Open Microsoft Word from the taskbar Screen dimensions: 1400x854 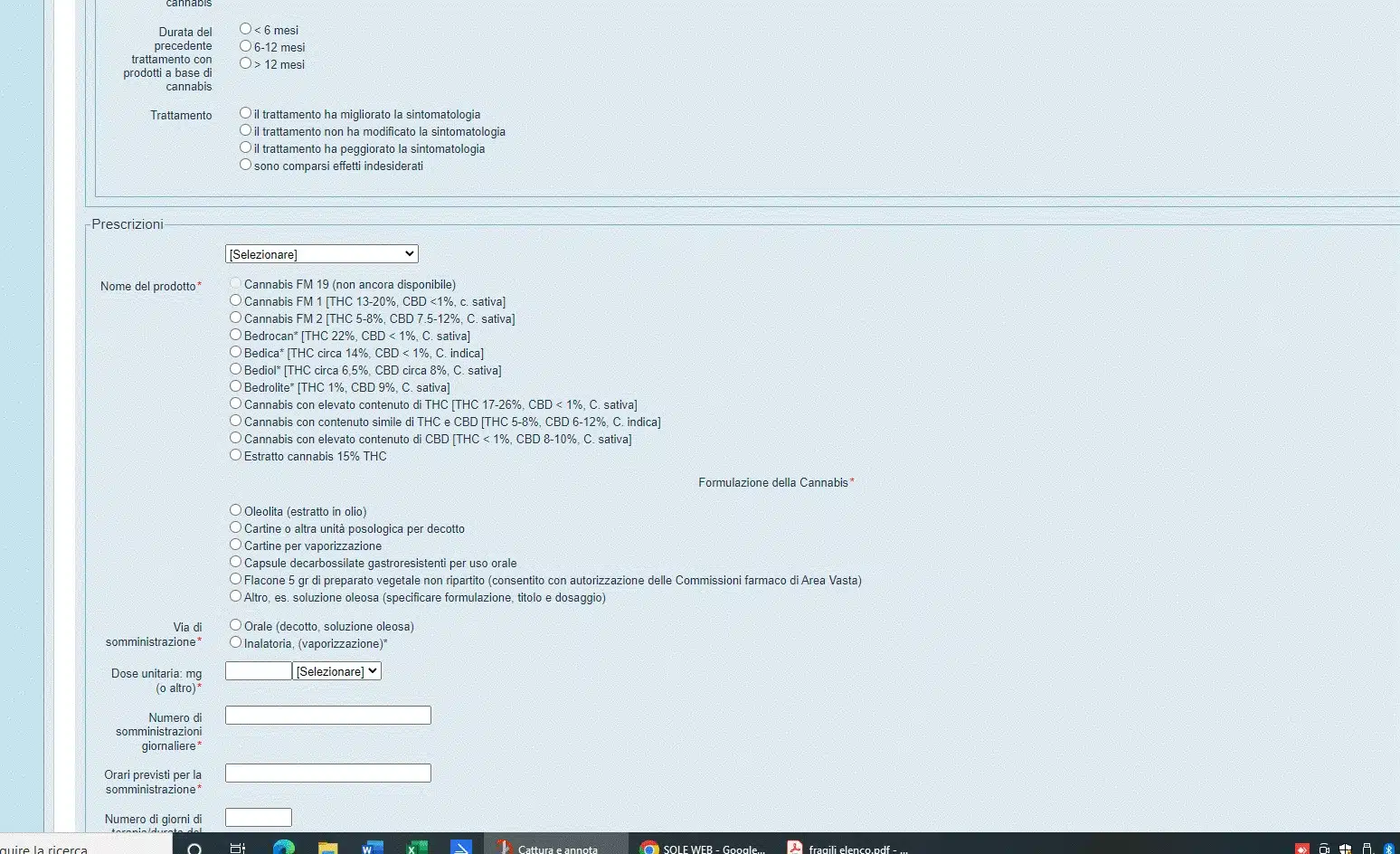pos(372,849)
